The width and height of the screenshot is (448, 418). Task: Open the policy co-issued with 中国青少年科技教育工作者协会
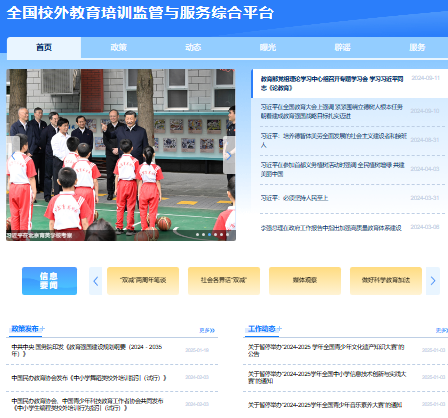coord(87,404)
